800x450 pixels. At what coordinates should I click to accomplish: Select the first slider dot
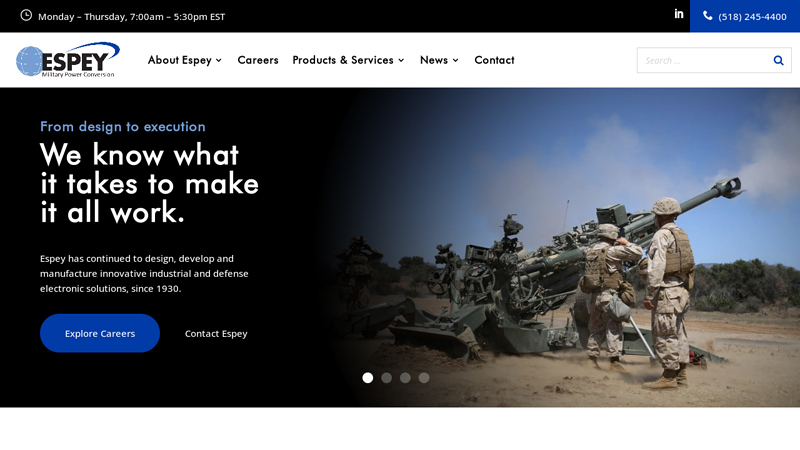[367, 378]
